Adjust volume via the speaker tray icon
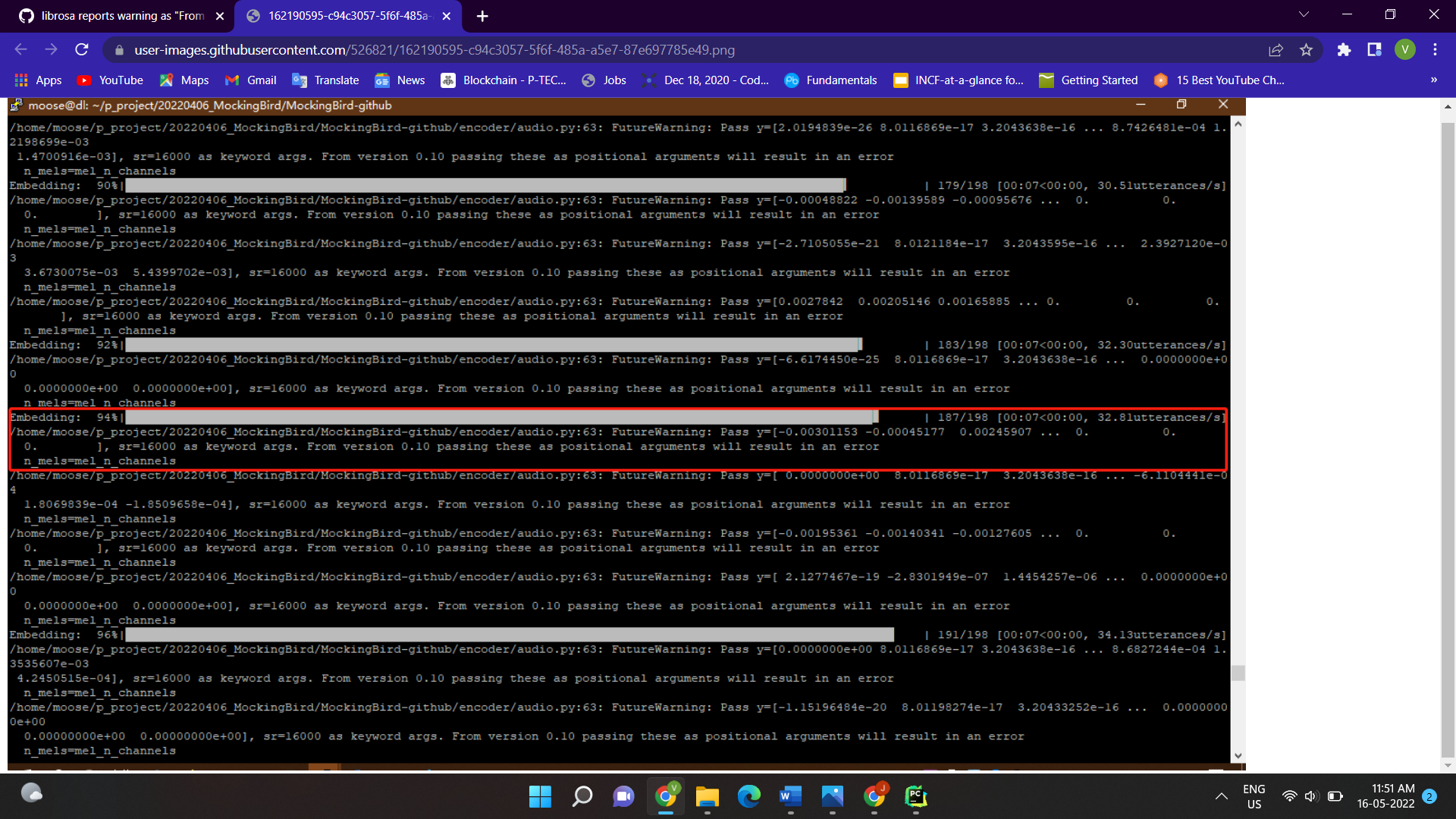 pos(1311,796)
